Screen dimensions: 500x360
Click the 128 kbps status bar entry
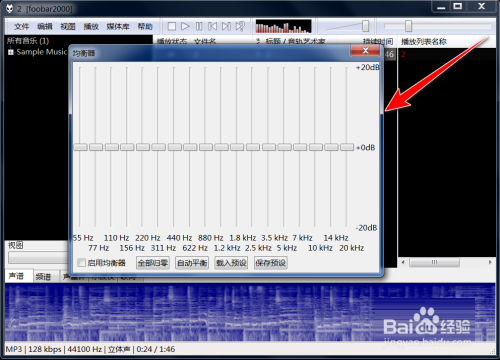point(45,349)
